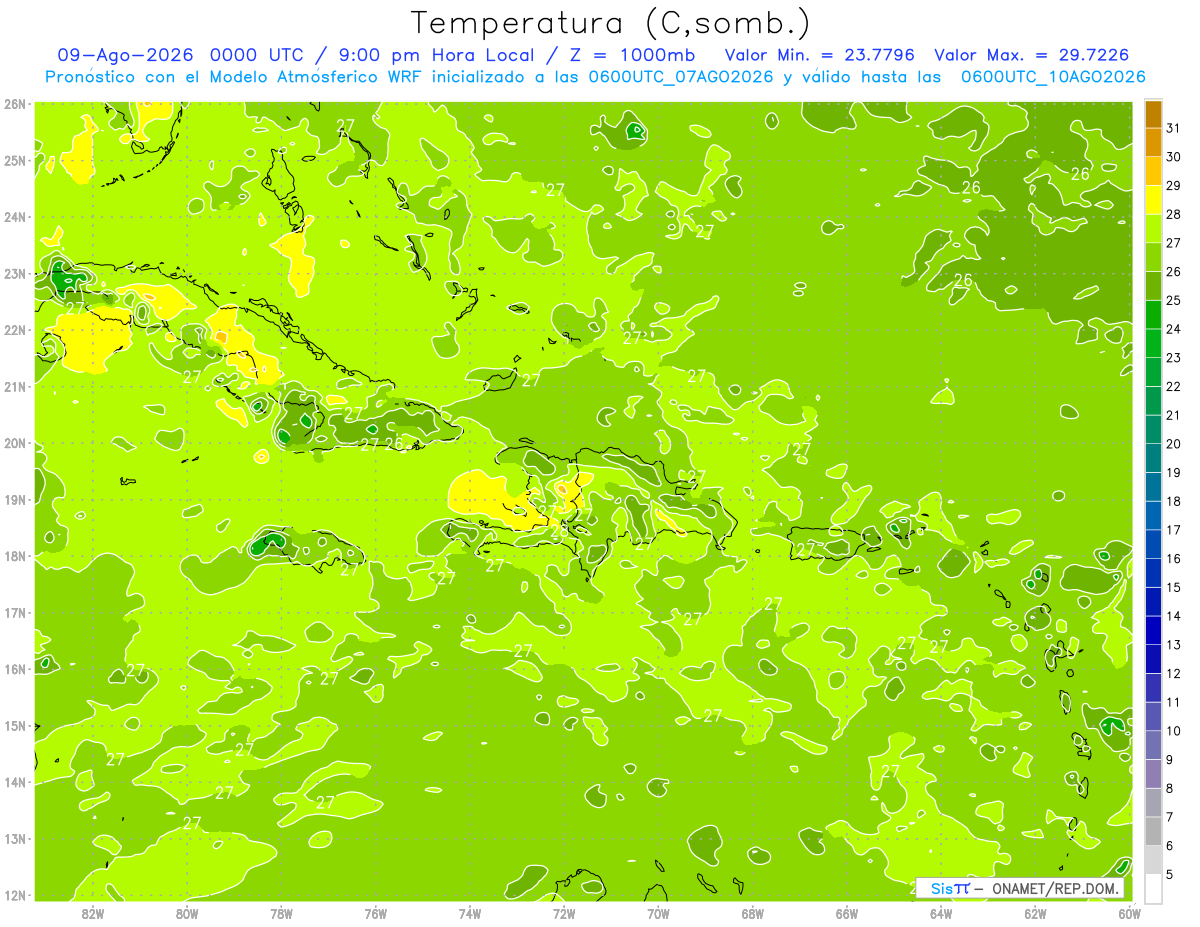Image resolution: width=1200 pixels, height=927 pixels.
Task: Click the '80W' longitude axis label
Action: pyautogui.click(x=187, y=913)
